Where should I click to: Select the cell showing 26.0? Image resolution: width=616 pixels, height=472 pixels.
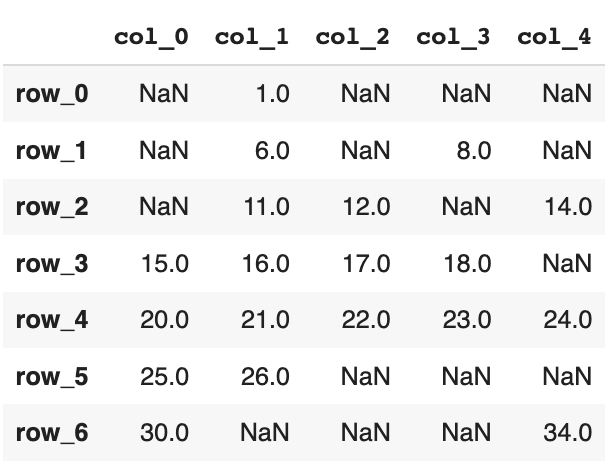(265, 377)
